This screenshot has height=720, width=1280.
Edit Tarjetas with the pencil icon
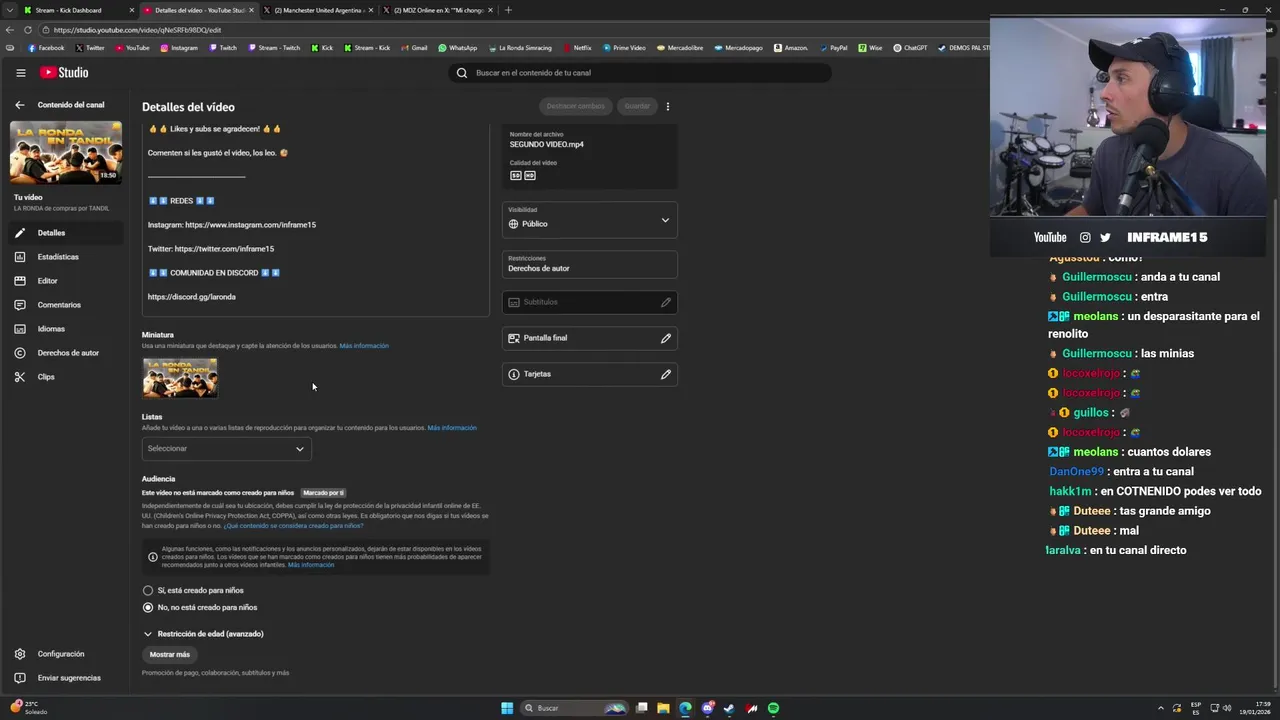pos(665,374)
